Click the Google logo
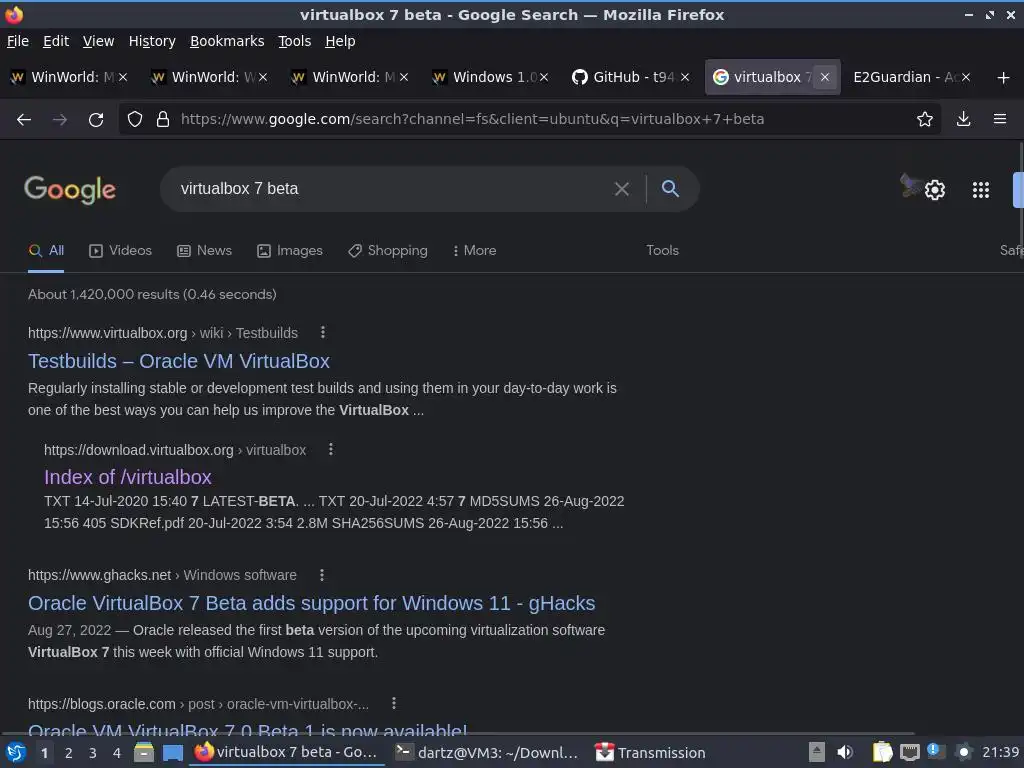This screenshot has width=1024, height=768. pyautogui.click(x=70, y=190)
